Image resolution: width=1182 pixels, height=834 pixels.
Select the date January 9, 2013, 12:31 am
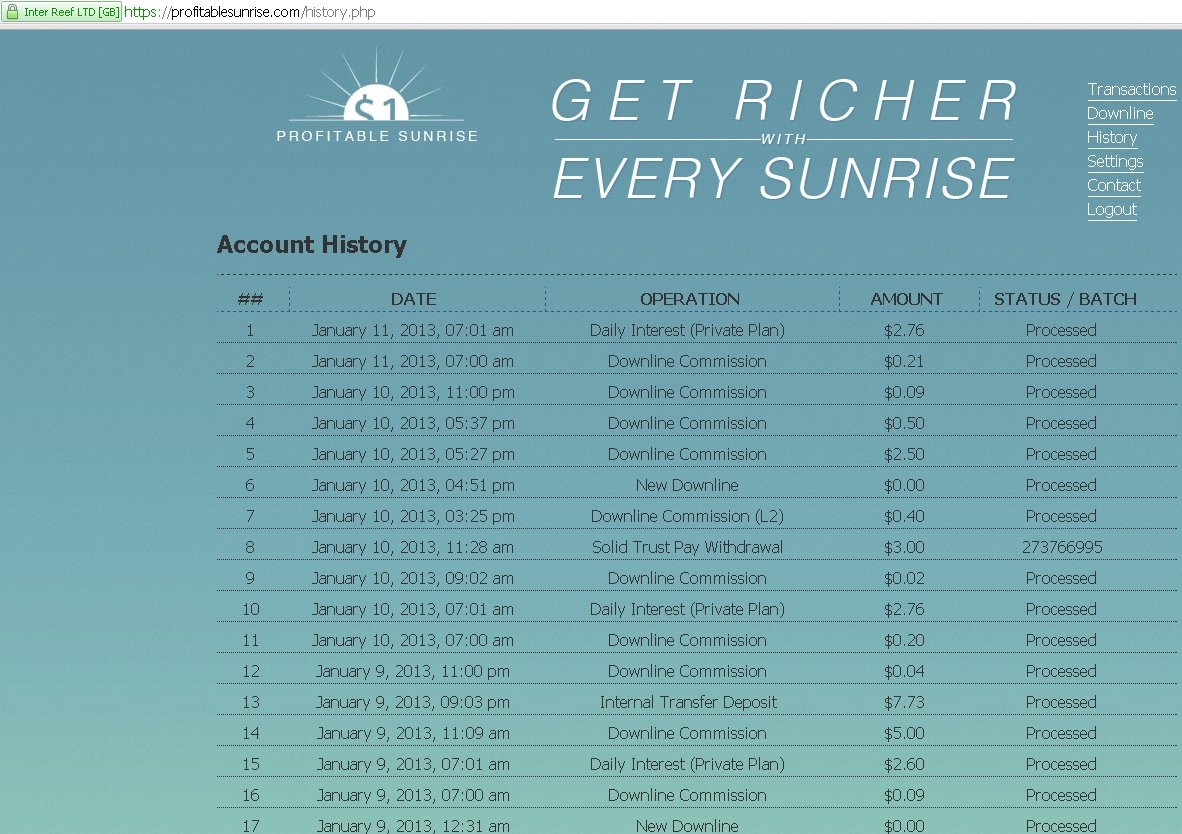coord(412,826)
